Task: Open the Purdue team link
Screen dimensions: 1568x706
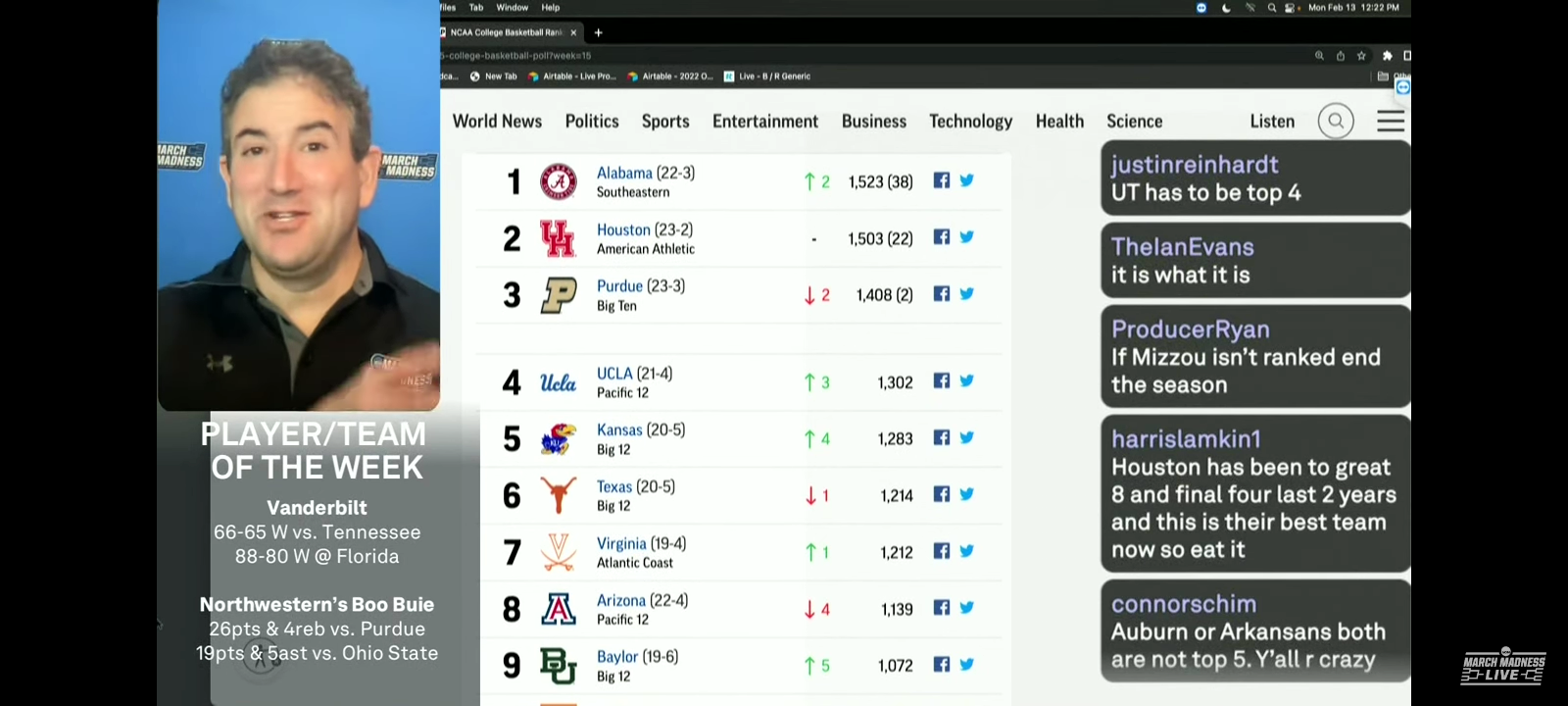Action: [619, 286]
